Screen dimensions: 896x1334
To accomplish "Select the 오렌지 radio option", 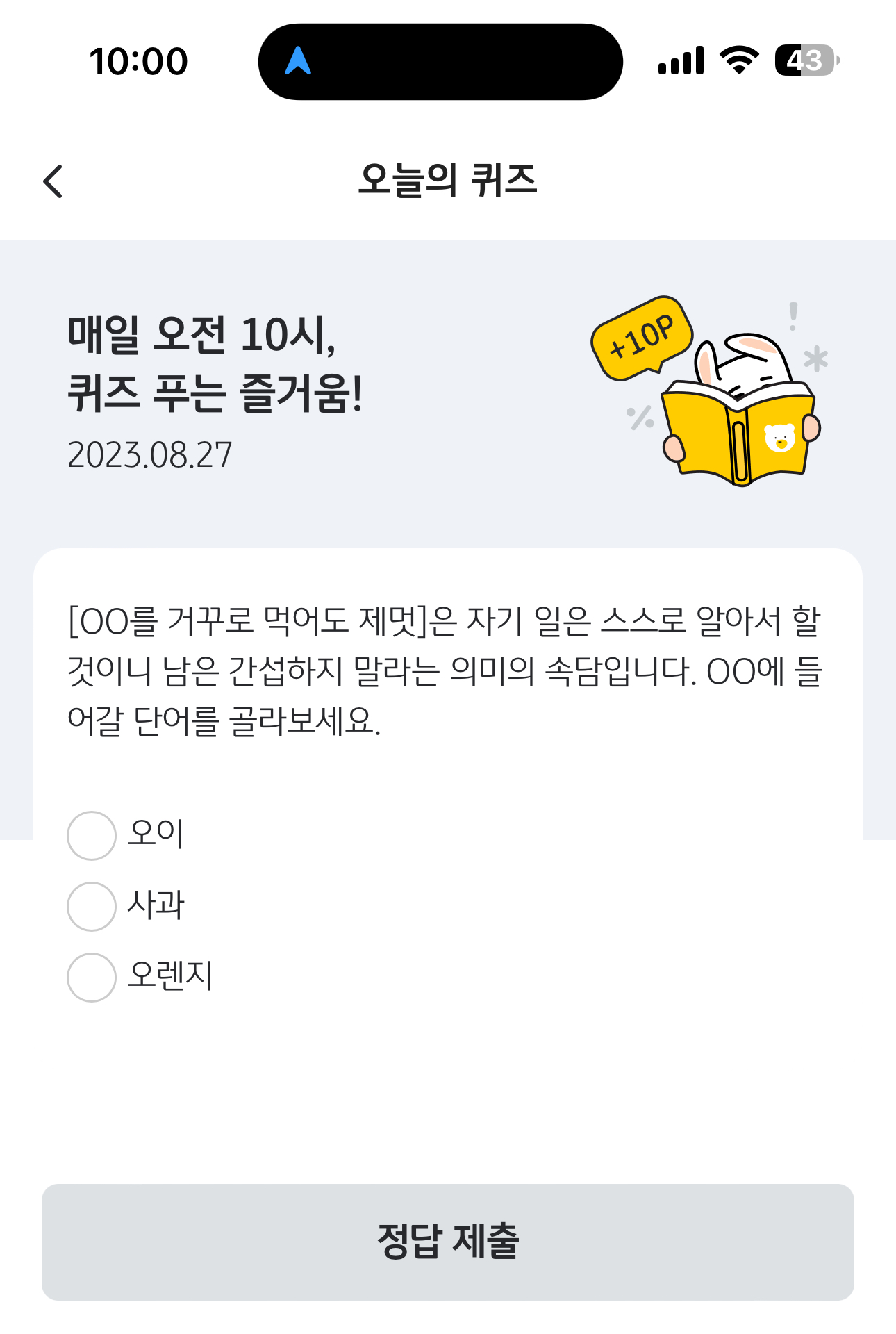I will pos(92,977).
